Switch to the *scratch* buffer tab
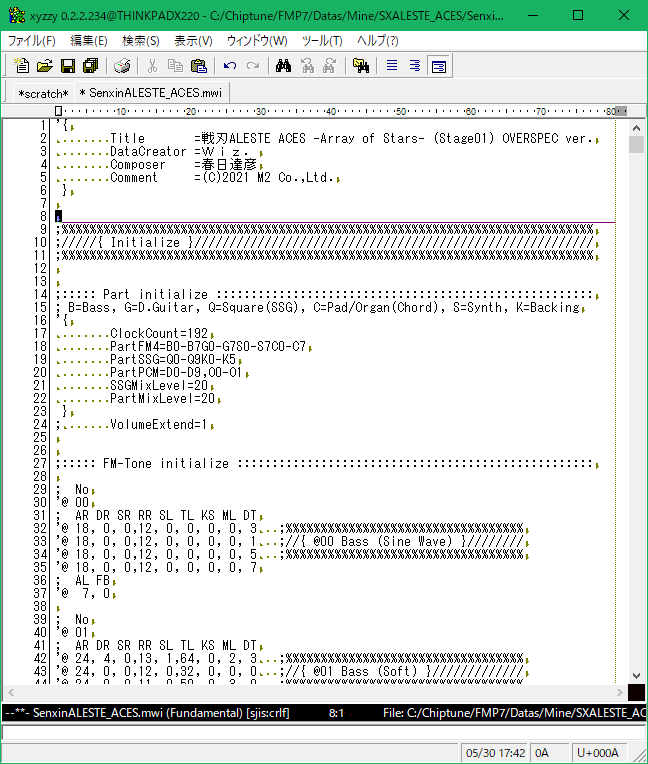Viewport: 648px width, 764px height. click(x=43, y=94)
